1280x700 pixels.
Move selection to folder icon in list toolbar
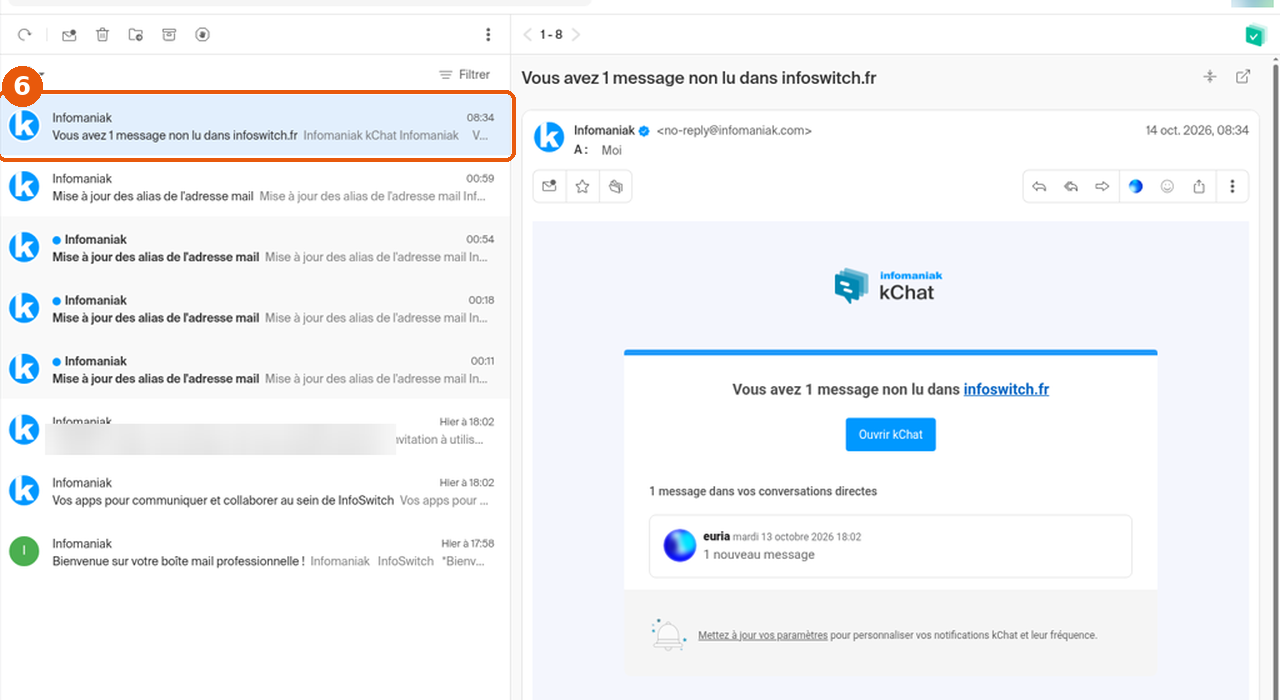136,35
